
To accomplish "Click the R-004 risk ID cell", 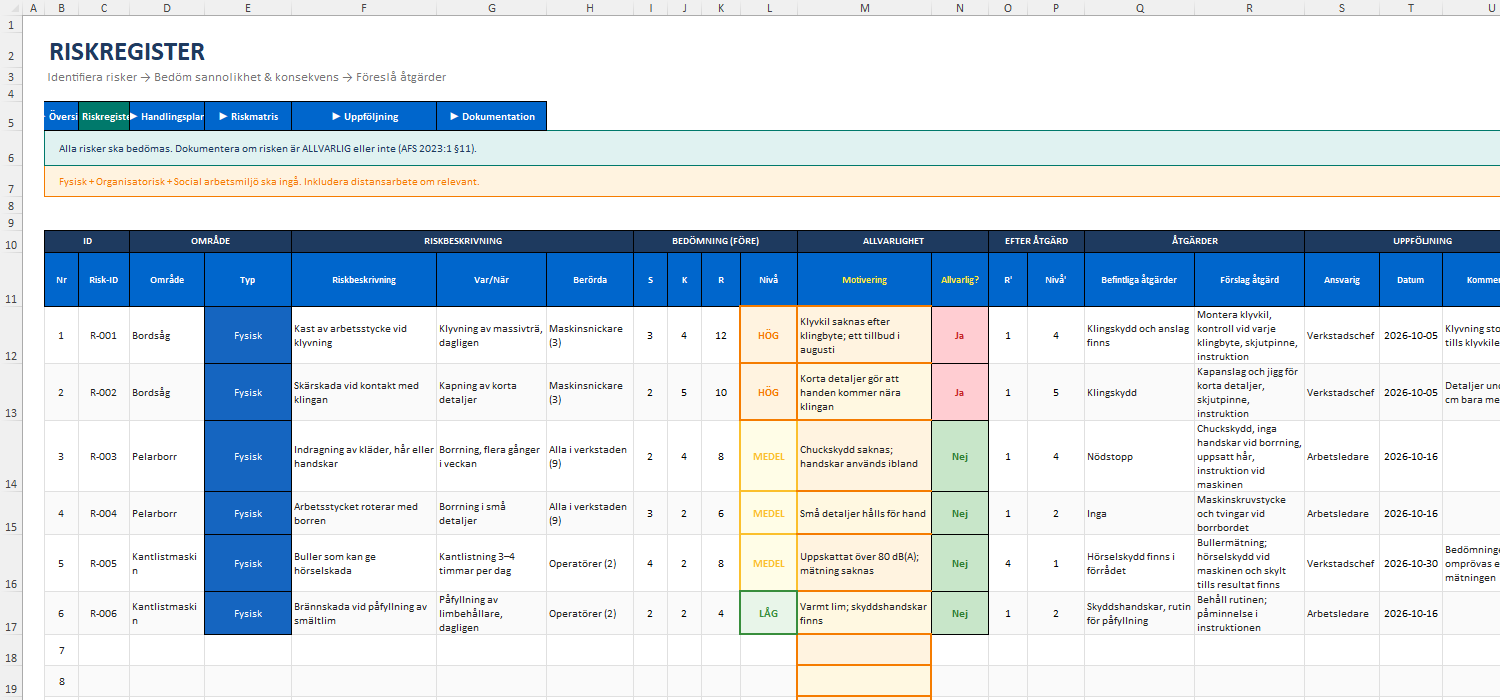I will coord(104,514).
